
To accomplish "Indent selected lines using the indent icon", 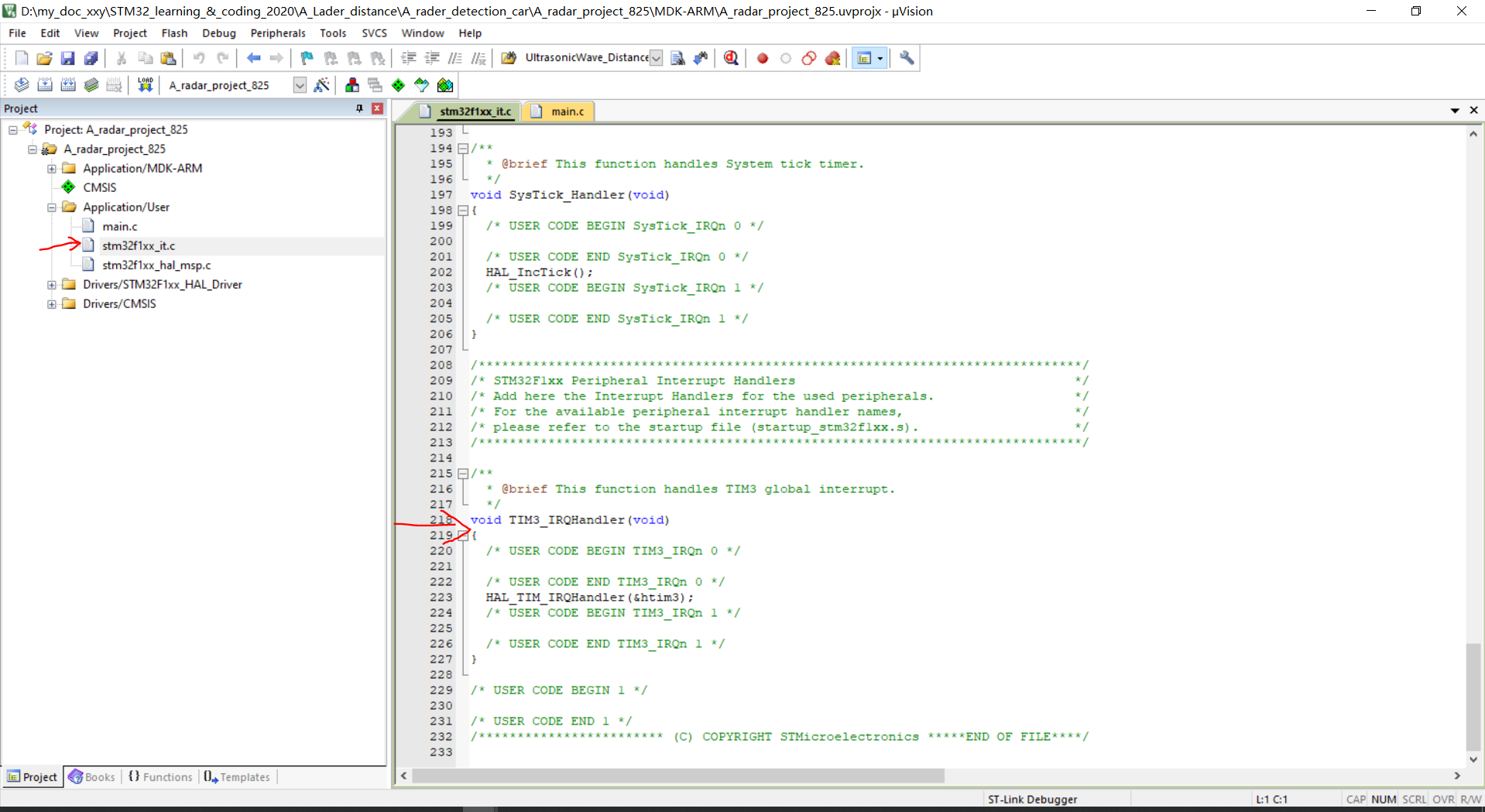I will point(409,58).
